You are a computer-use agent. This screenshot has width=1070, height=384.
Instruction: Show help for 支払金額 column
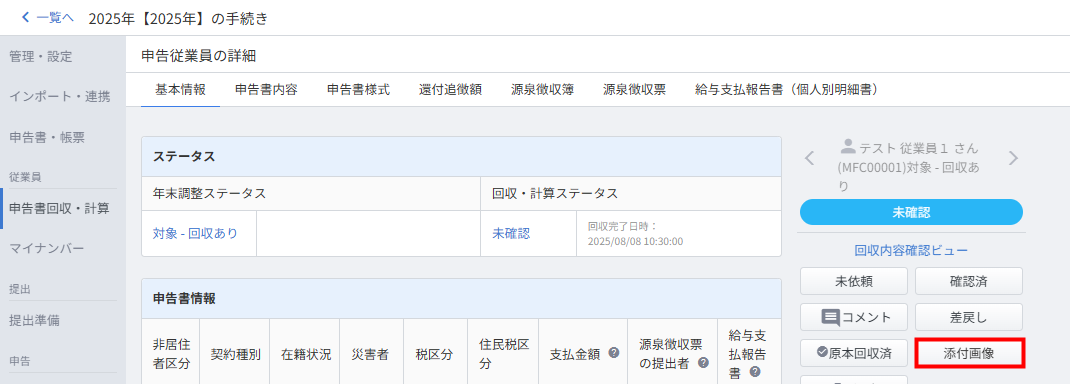[613, 353]
